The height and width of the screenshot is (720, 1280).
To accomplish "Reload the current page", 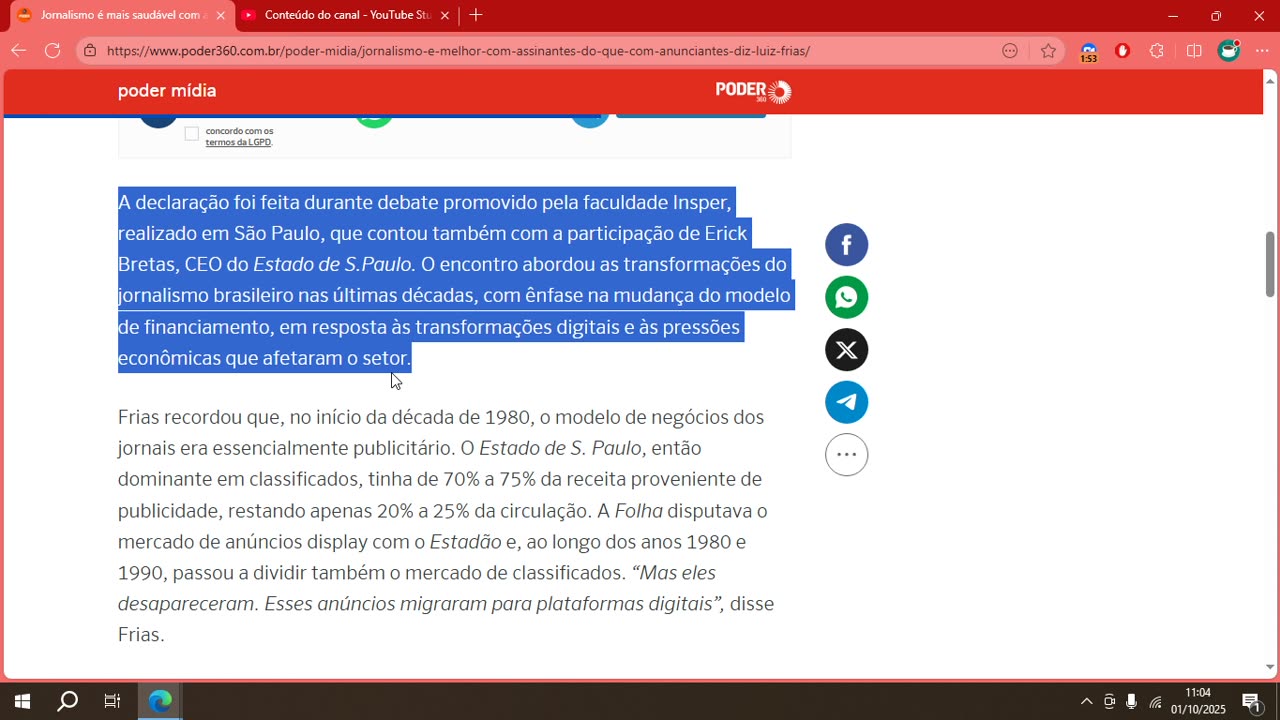I will point(53,51).
